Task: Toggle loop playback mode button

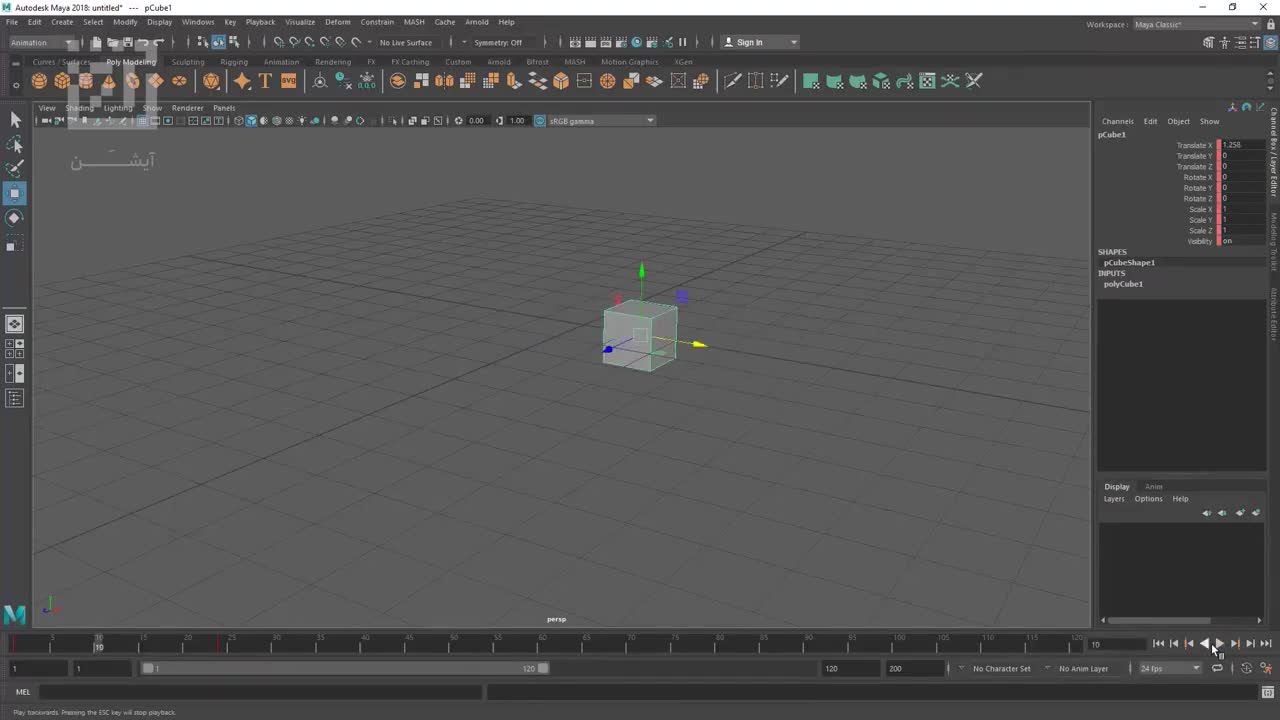Action: click(x=1217, y=668)
